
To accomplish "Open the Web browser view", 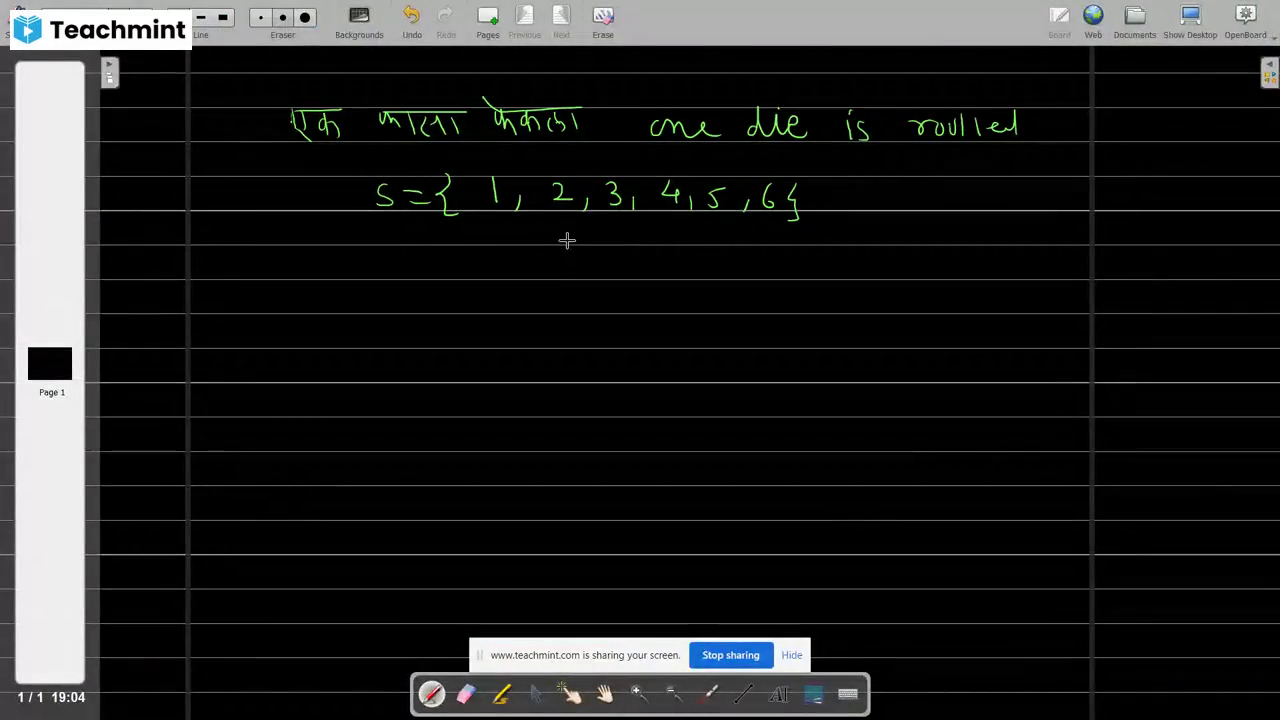I will (x=1093, y=22).
